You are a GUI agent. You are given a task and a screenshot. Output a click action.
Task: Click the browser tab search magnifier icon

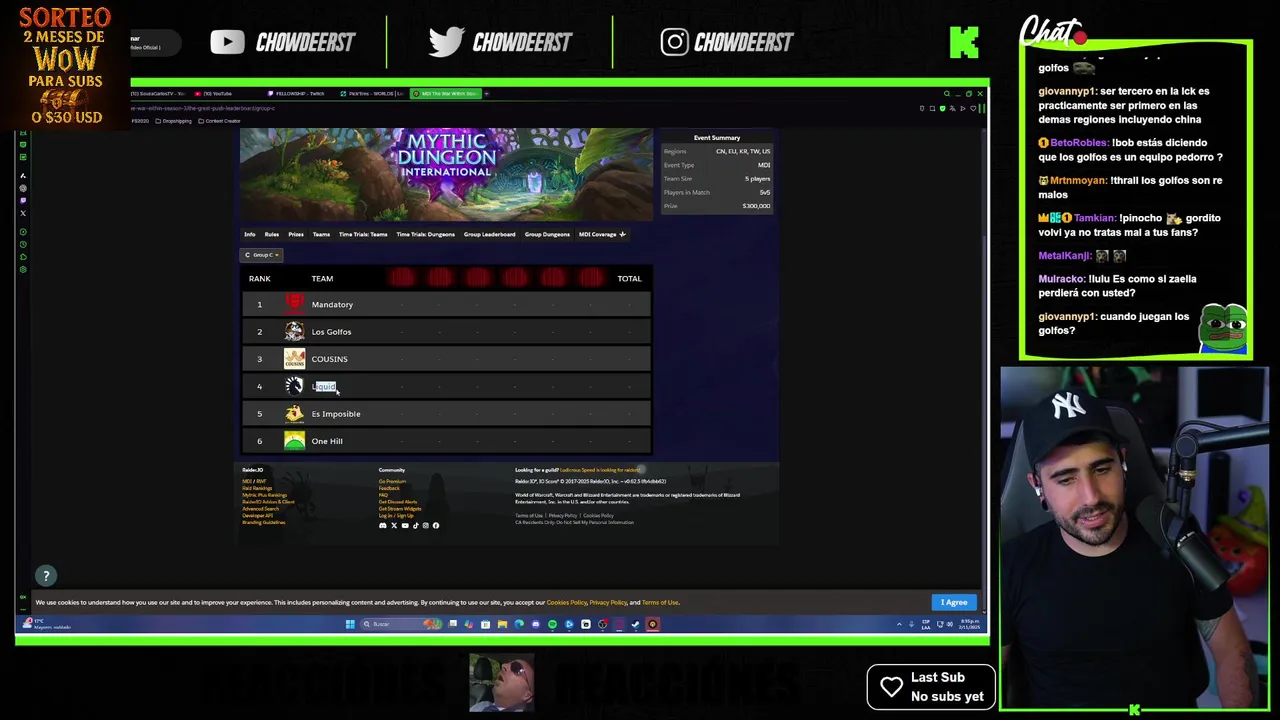point(946,94)
